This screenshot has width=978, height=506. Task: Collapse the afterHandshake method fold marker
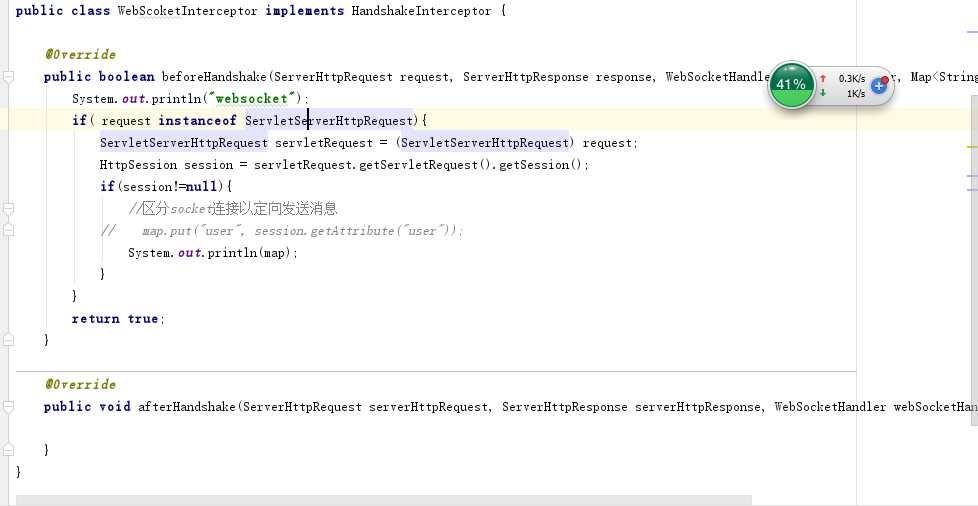[8, 407]
